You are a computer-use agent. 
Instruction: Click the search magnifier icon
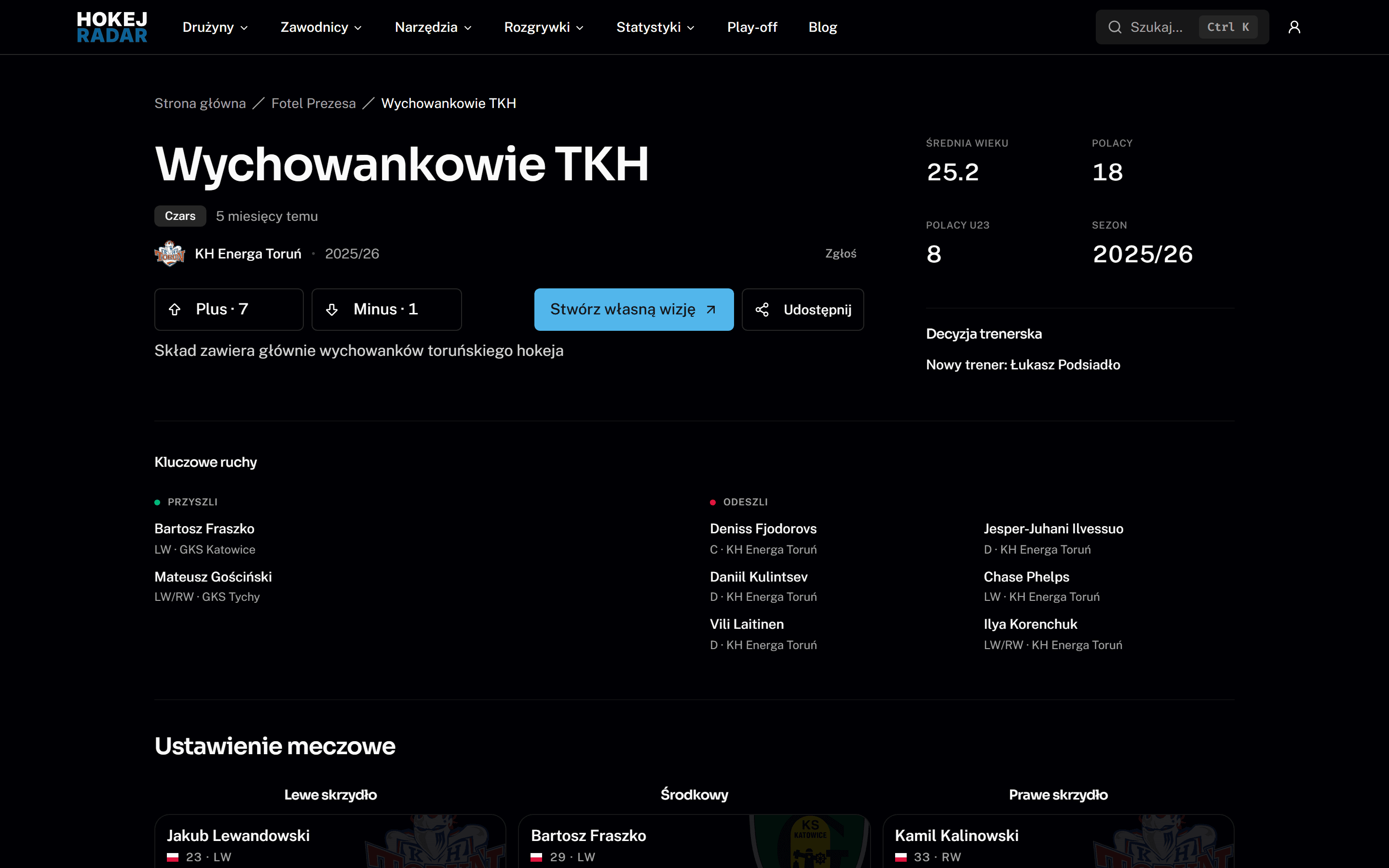(1115, 27)
